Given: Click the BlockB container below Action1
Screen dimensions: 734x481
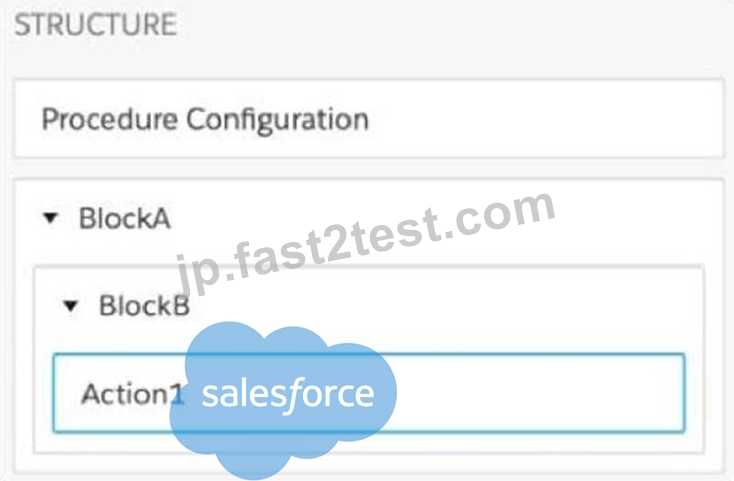Looking at the screenshot, I should click(x=369, y=443).
